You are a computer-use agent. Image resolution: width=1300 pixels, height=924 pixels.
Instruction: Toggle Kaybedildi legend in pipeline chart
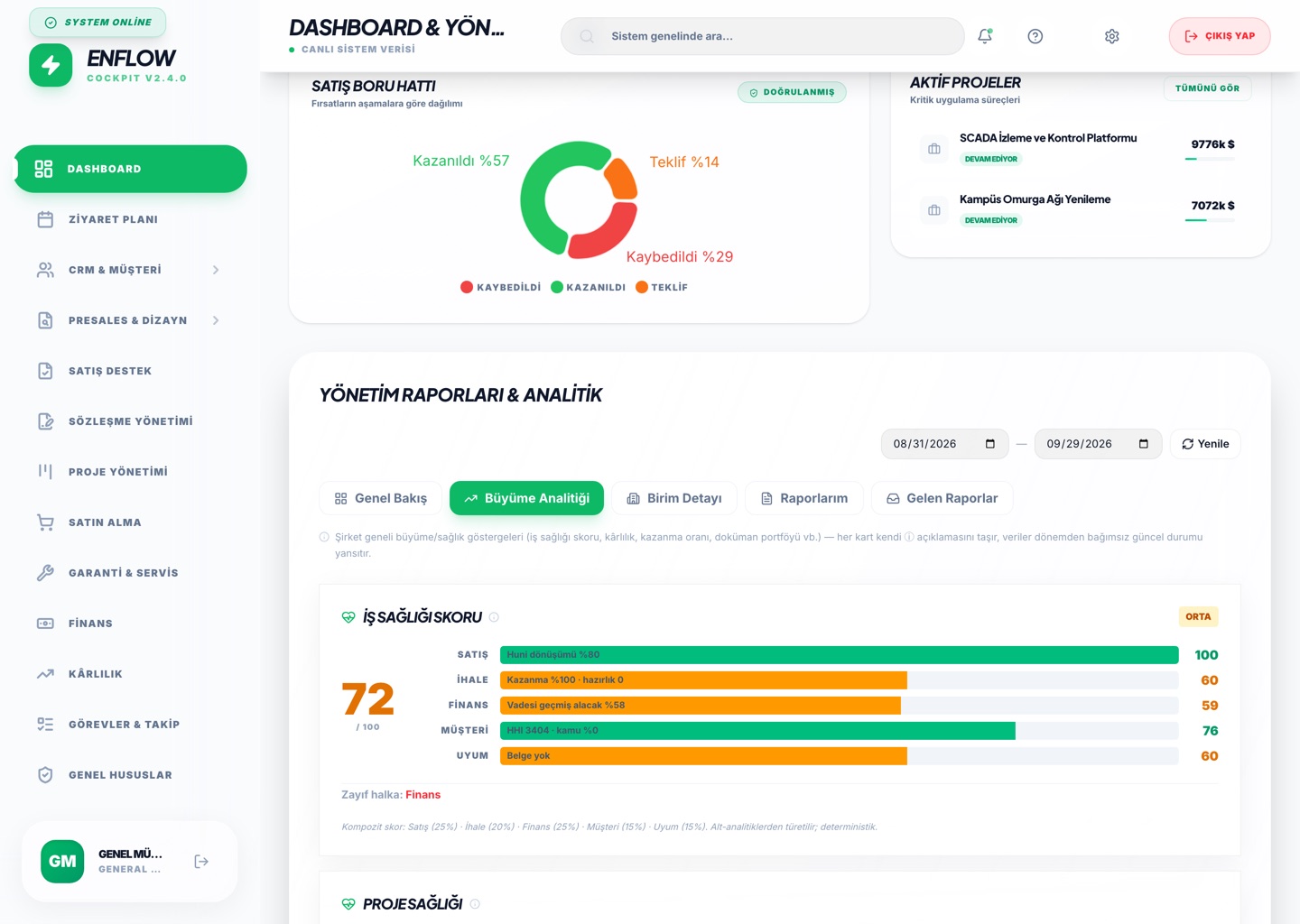500,287
